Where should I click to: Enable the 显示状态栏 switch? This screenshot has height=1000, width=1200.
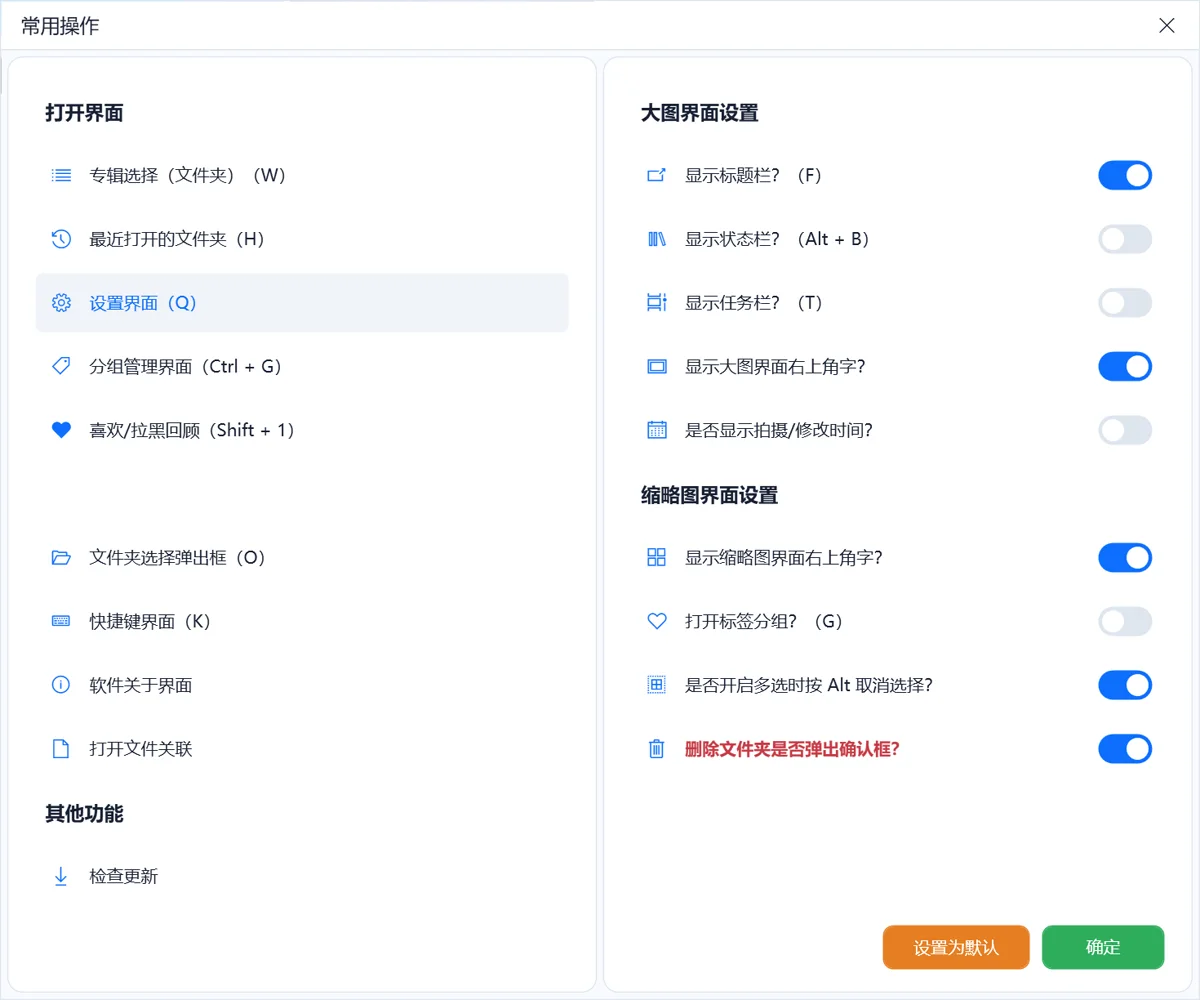[1125, 239]
